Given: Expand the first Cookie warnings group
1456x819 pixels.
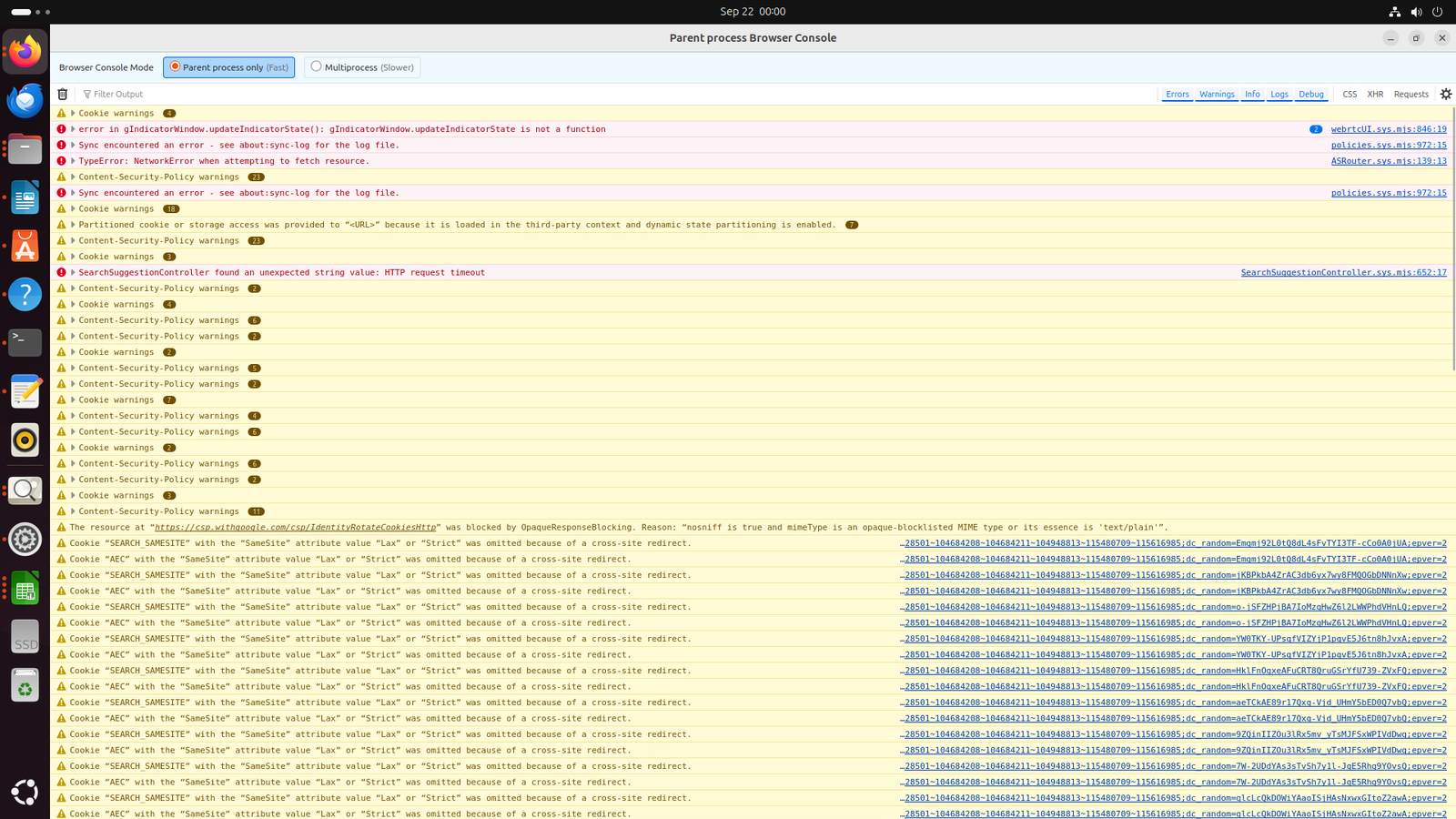Looking at the screenshot, I should (x=73, y=114).
